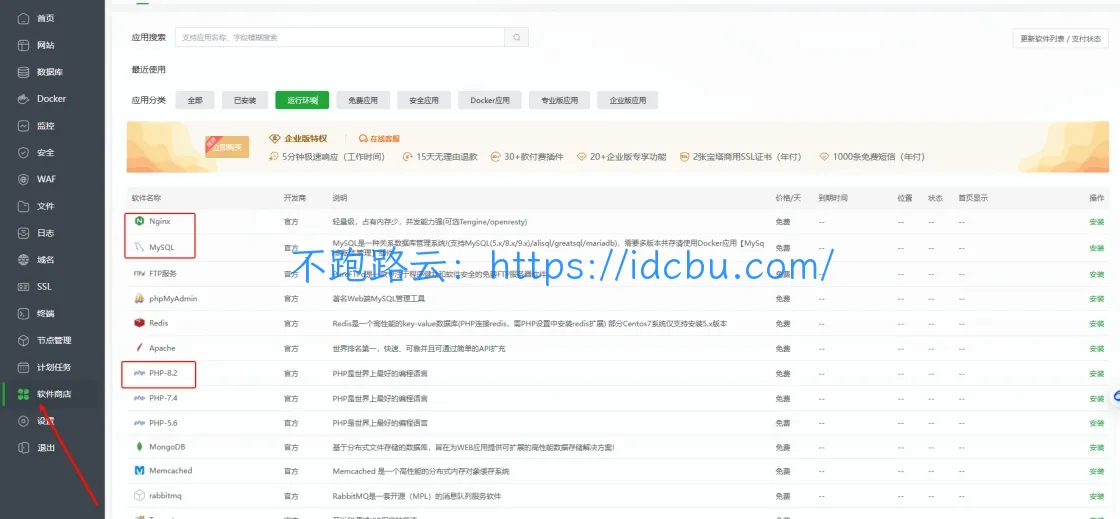Install MySQL via its 安装 link
The image size is (1120, 519).
(1096, 248)
